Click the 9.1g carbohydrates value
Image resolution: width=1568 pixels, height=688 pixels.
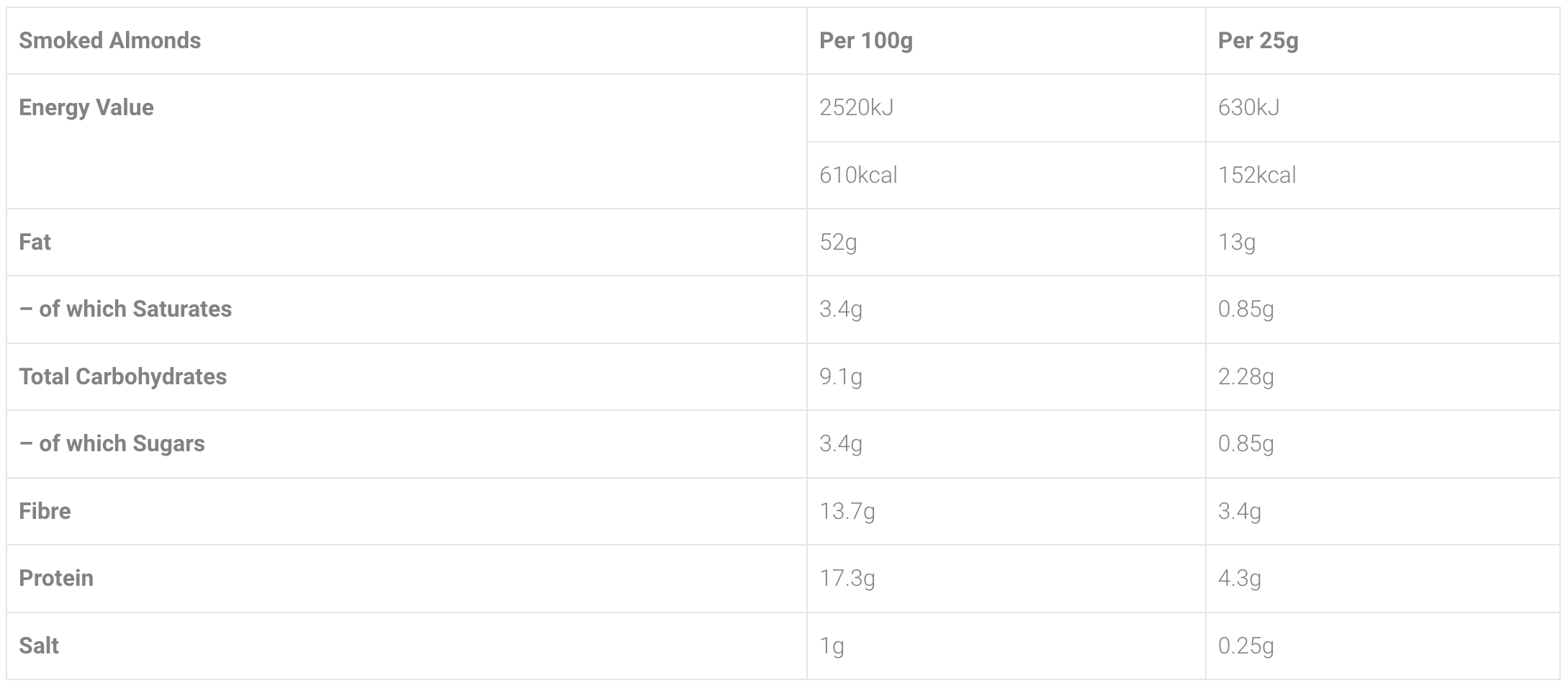tap(840, 377)
